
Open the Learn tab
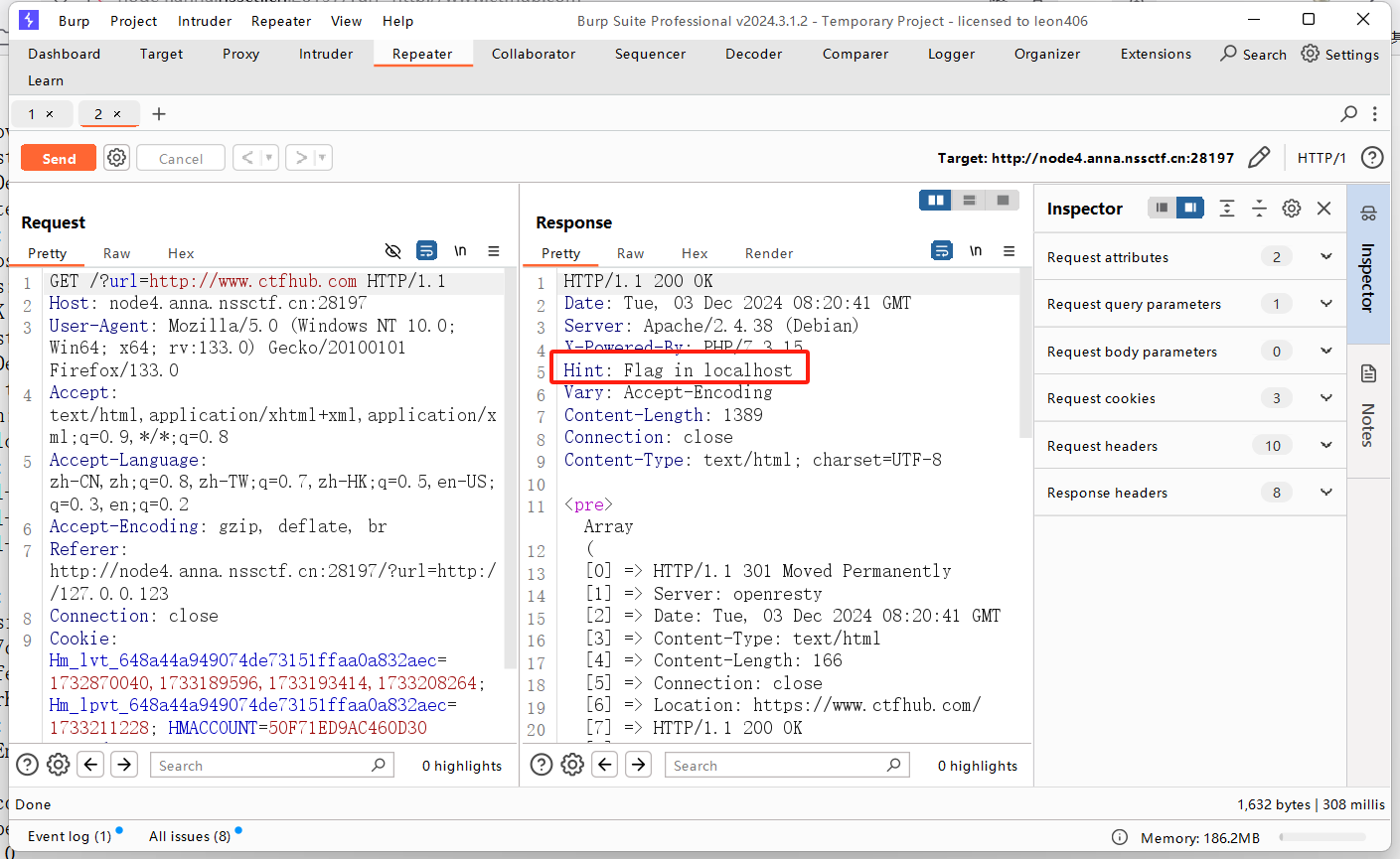pos(46,80)
